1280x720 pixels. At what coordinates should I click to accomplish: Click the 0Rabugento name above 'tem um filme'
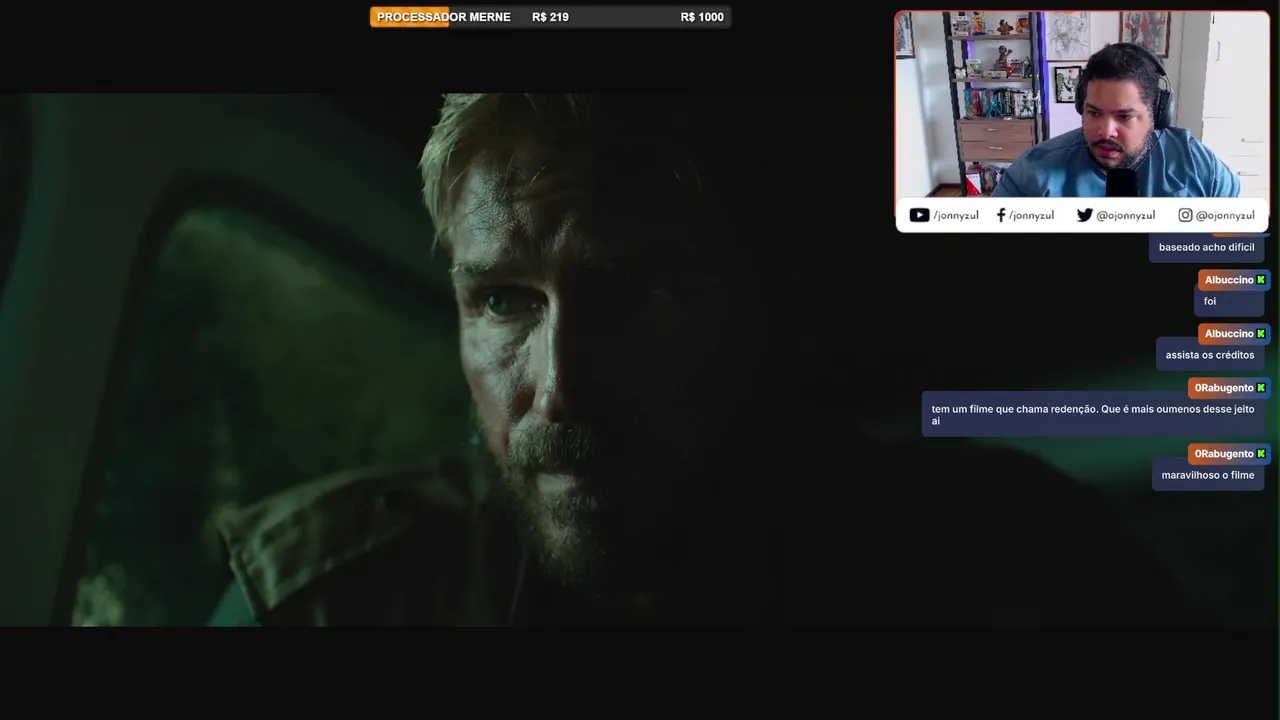click(x=1224, y=388)
